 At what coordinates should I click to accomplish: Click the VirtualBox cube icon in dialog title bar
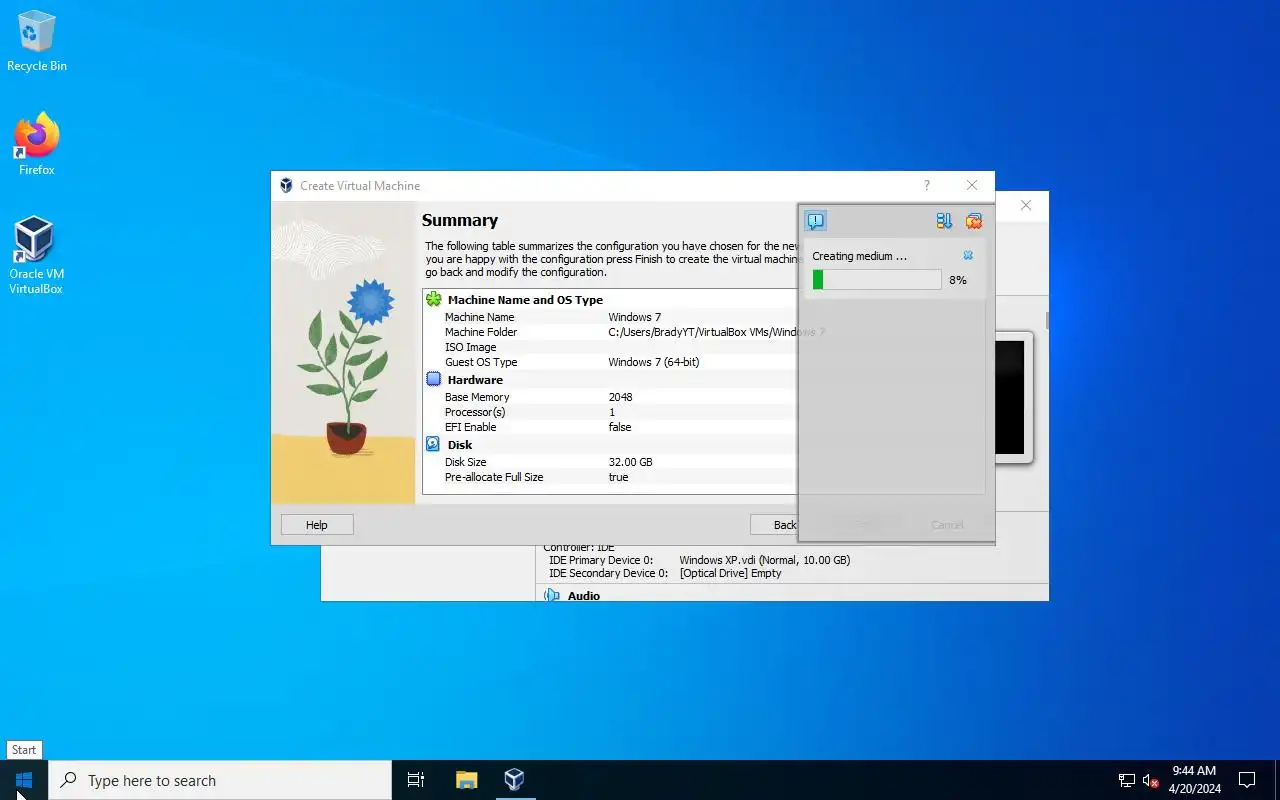(286, 185)
